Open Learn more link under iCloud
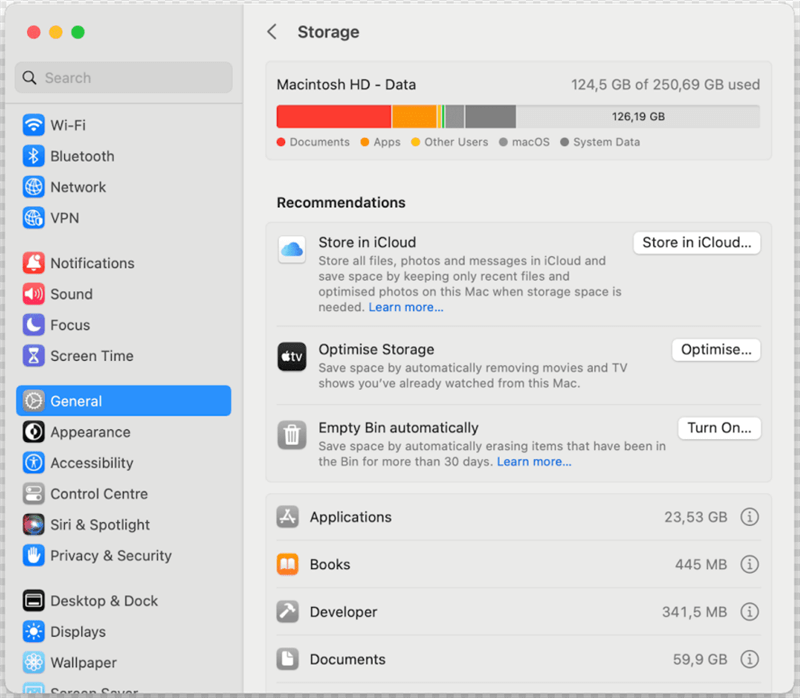The width and height of the screenshot is (800, 698). click(x=406, y=307)
